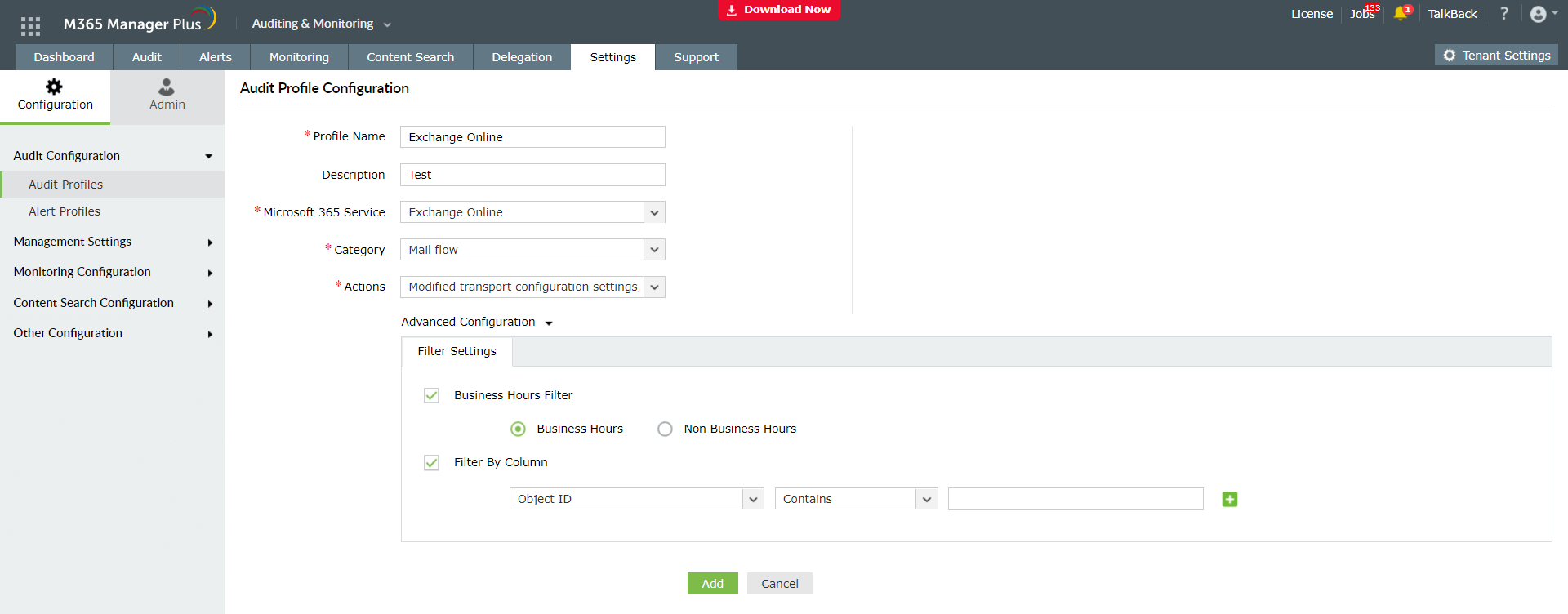Viewport: 1568px width, 614px height.
Task: Toggle the Filter By Column checkbox
Action: (x=431, y=462)
